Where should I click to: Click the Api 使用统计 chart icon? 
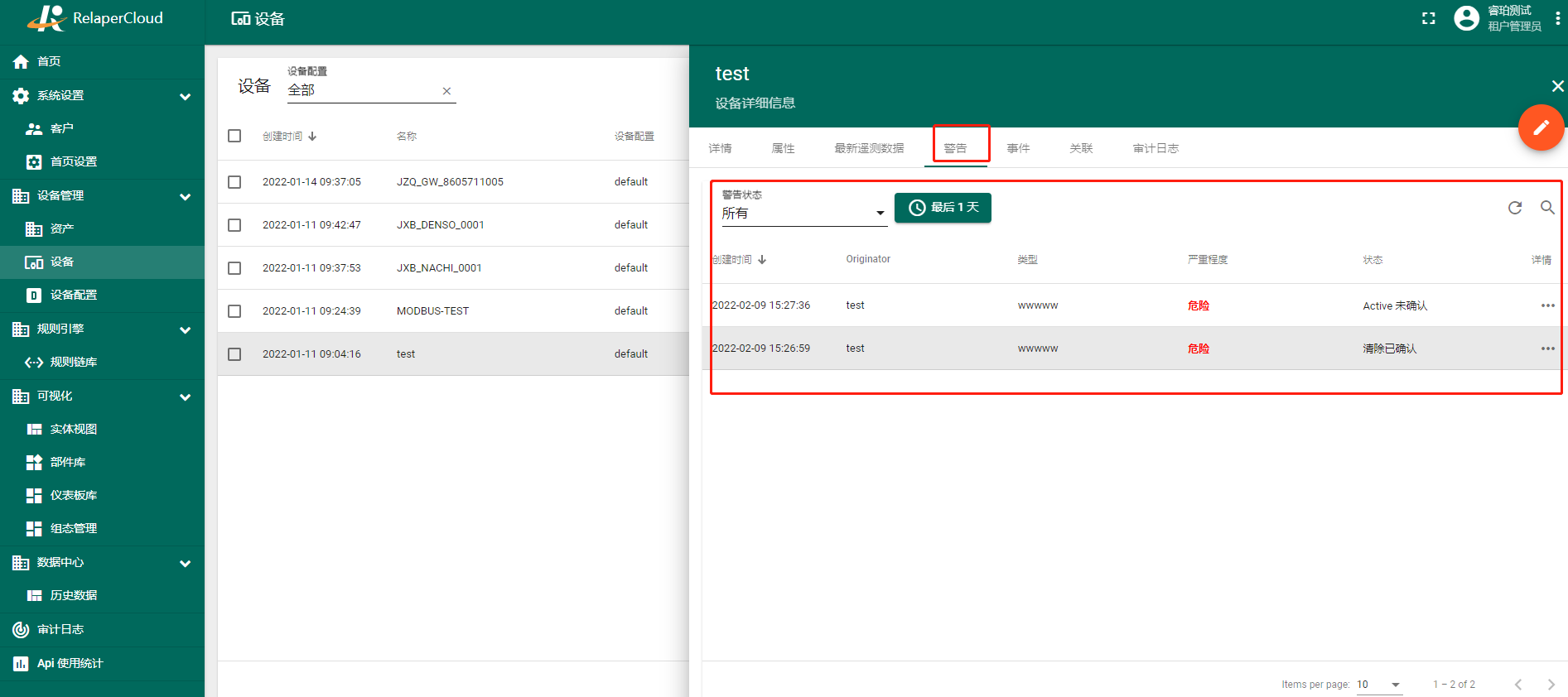click(21, 664)
